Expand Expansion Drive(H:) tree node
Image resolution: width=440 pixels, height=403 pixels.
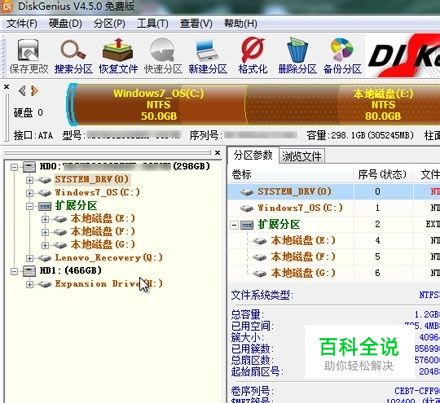click(30, 284)
